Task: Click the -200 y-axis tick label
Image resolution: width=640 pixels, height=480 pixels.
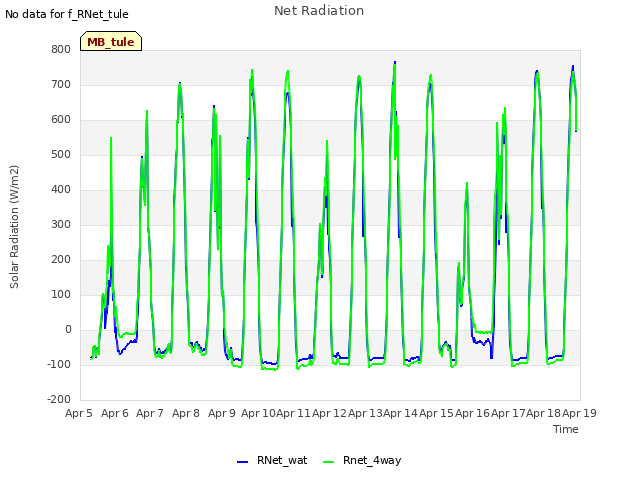Action: (x=59, y=400)
